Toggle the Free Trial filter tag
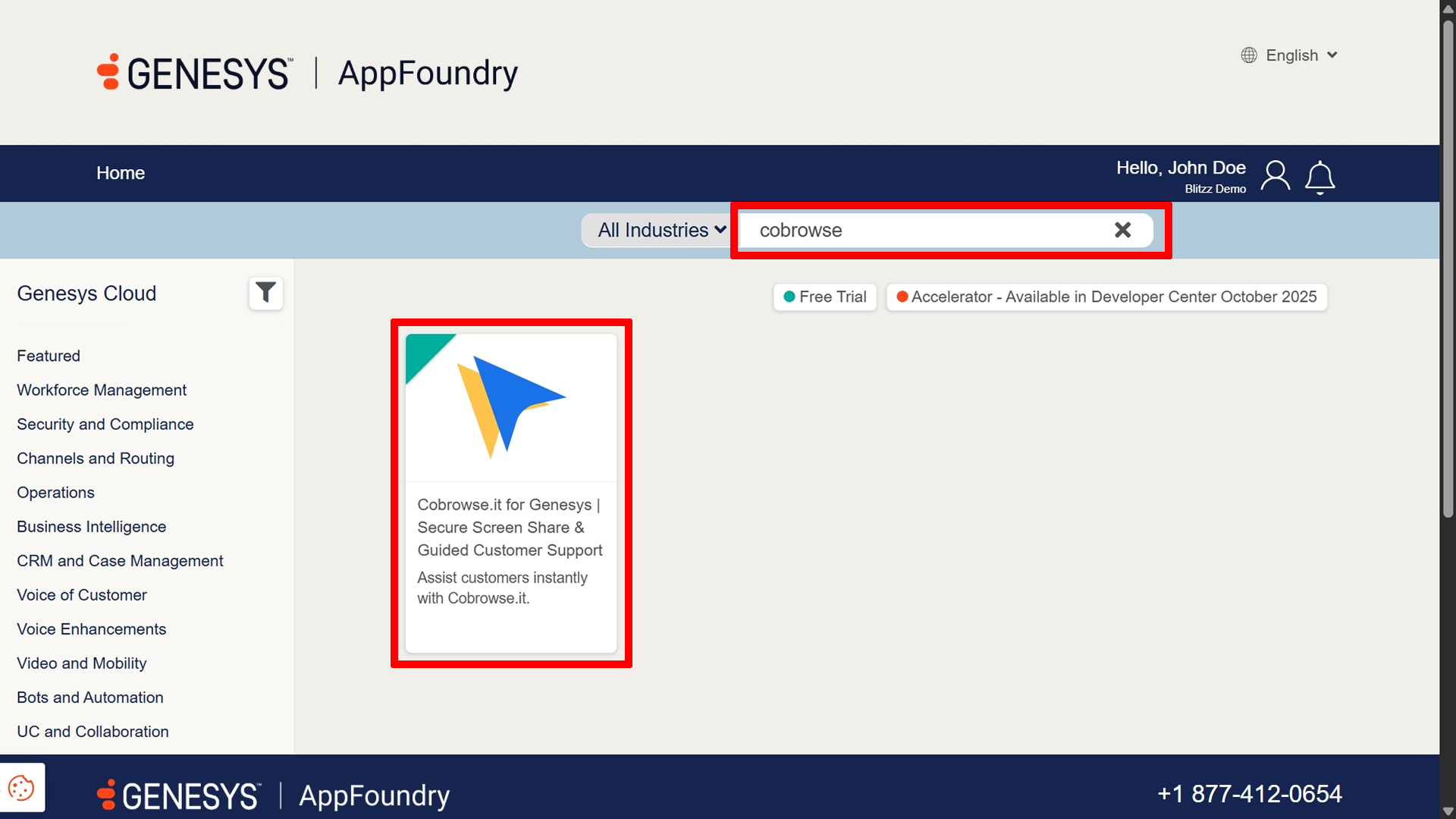The width and height of the screenshot is (1456, 819). pos(824,297)
